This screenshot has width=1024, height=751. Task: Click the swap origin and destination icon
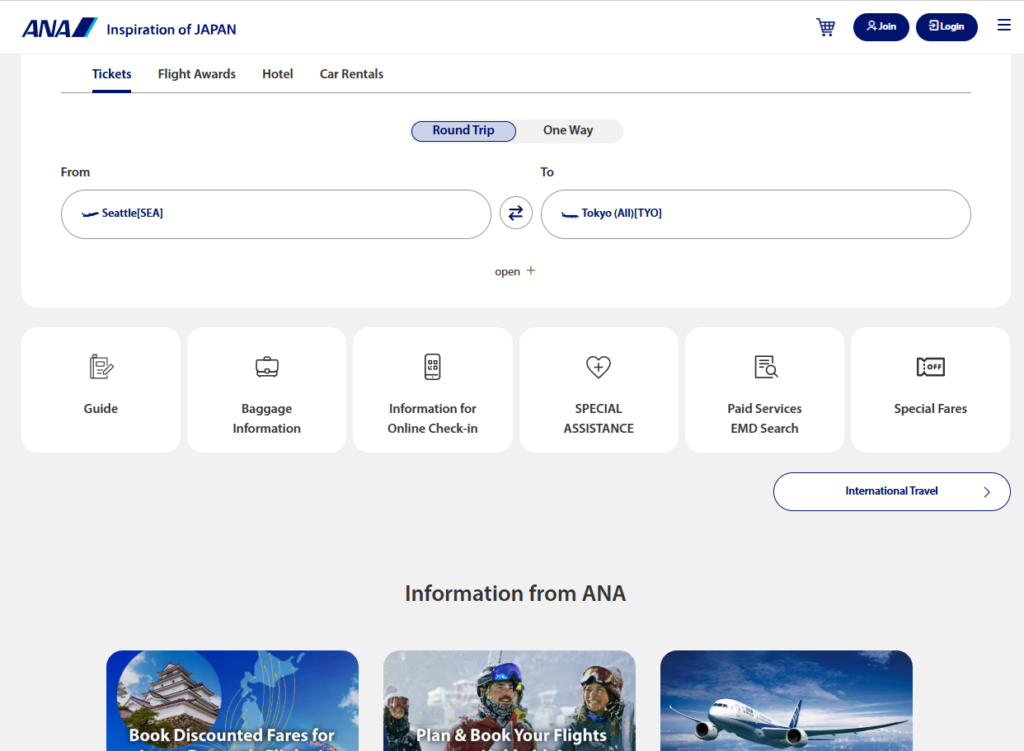(516, 213)
